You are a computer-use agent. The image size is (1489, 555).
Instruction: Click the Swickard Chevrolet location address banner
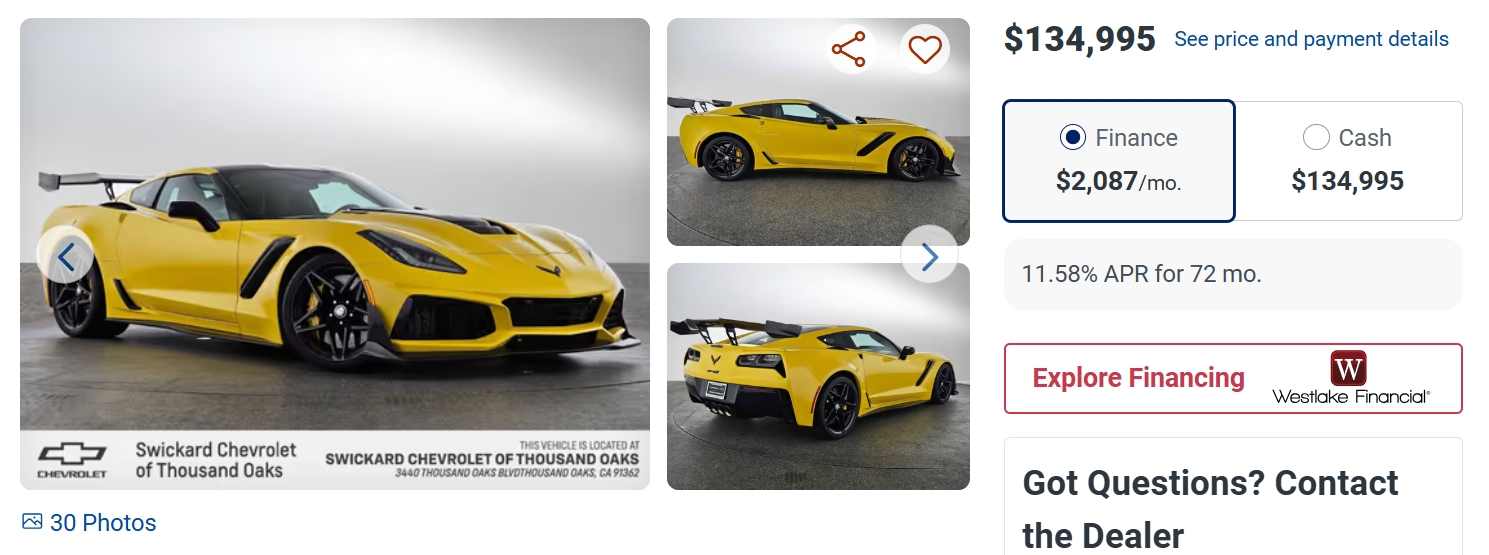click(x=335, y=460)
